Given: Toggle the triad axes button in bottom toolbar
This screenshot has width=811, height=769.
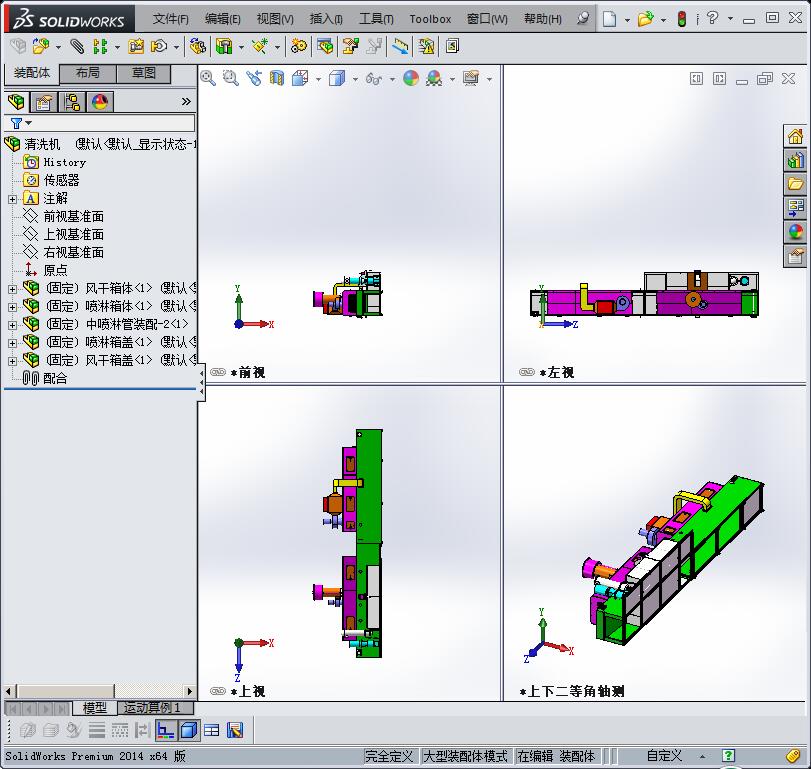Looking at the screenshot, I should pos(166,730).
